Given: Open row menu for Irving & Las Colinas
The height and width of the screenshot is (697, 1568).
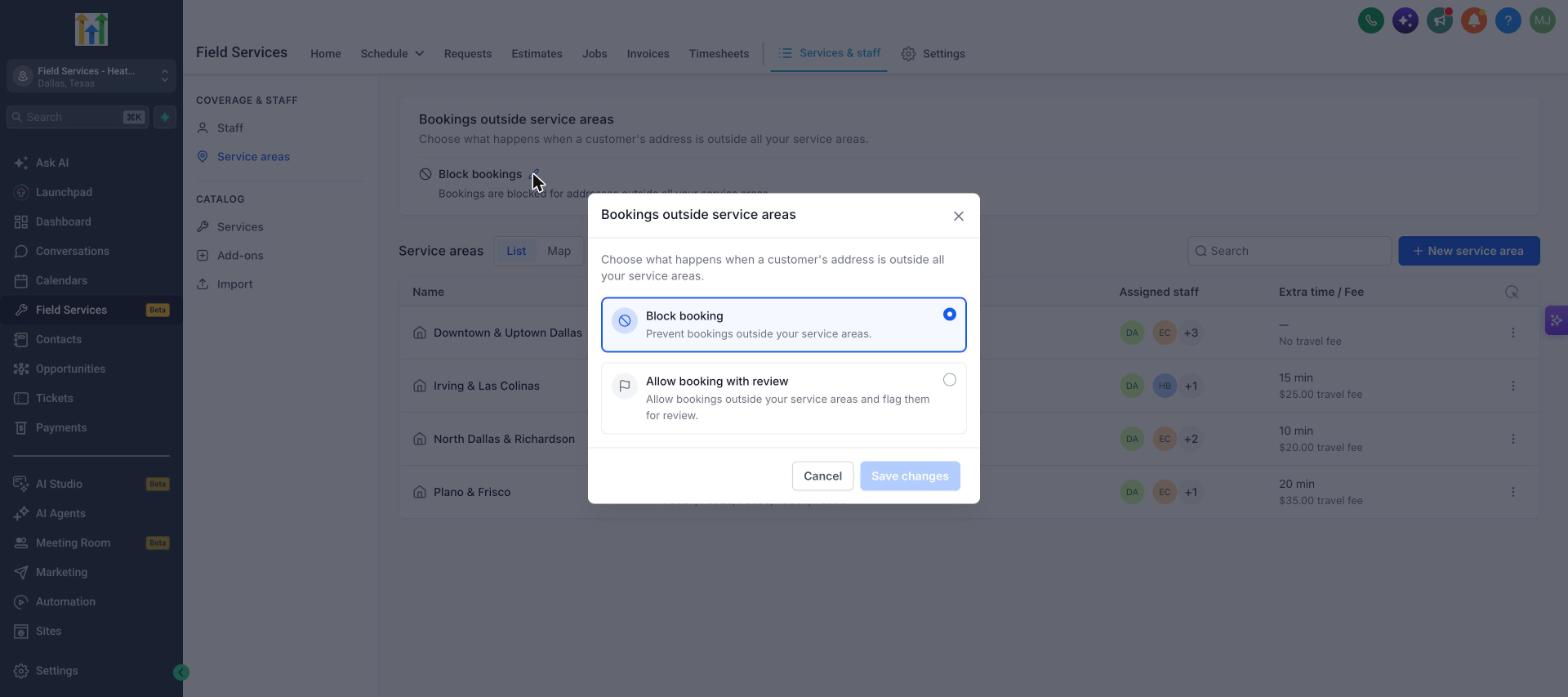Looking at the screenshot, I should (x=1512, y=386).
